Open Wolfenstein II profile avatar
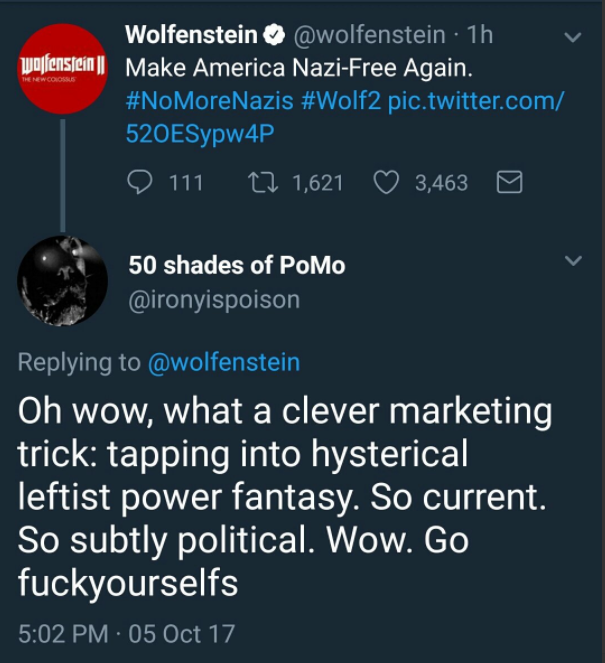Viewport: 605px width, 663px height. pos(62,68)
